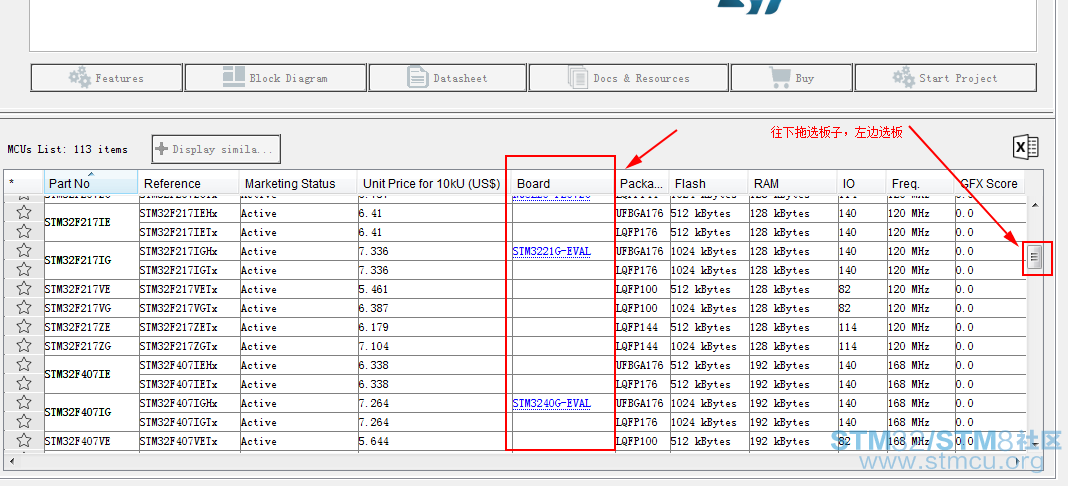Select reference STM32F407IGIx
Image resolution: width=1068 pixels, height=486 pixels.
(189, 423)
